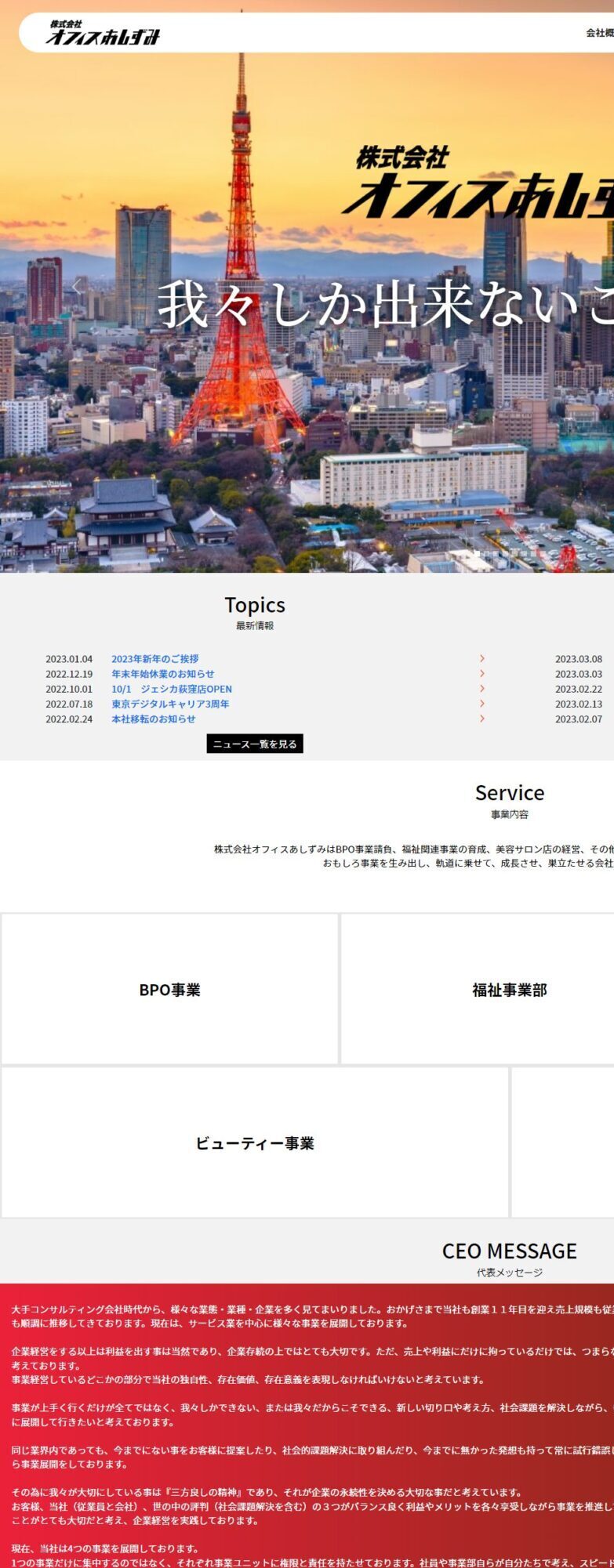Viewport: 614px width, 1568px height.
Task: Click the オフィスあしずみ logo in the header
Action: 103,34
